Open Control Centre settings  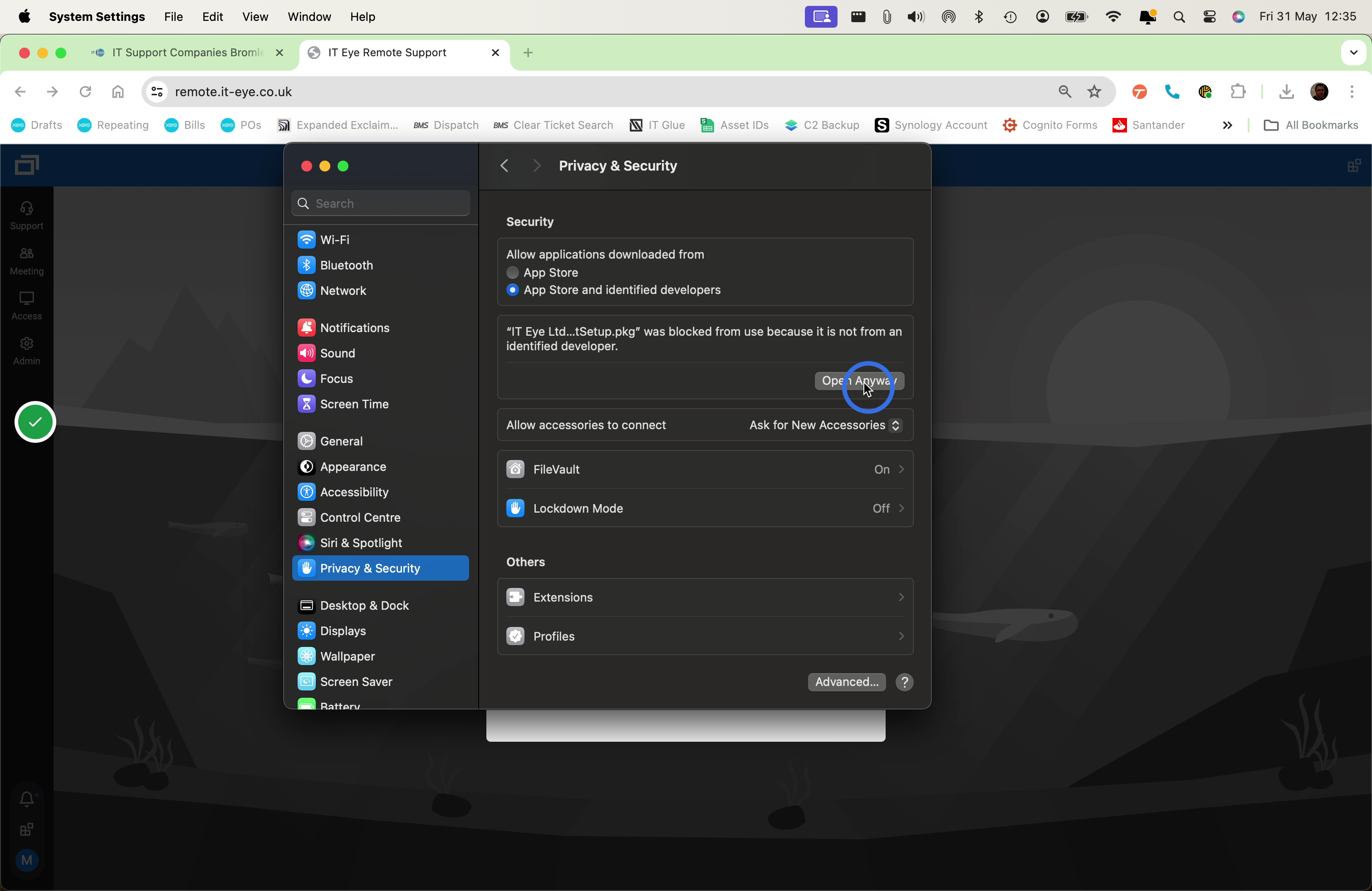[380, 517]
